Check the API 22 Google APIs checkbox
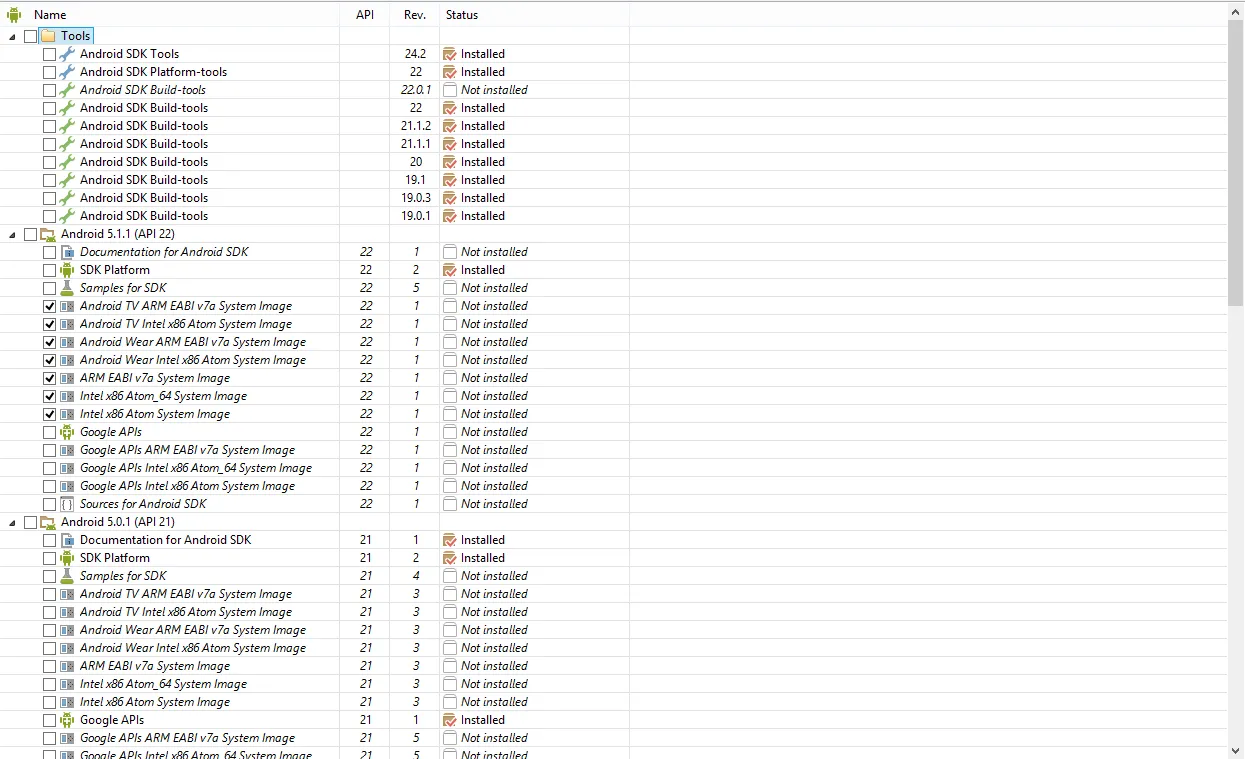 [49, 432]
